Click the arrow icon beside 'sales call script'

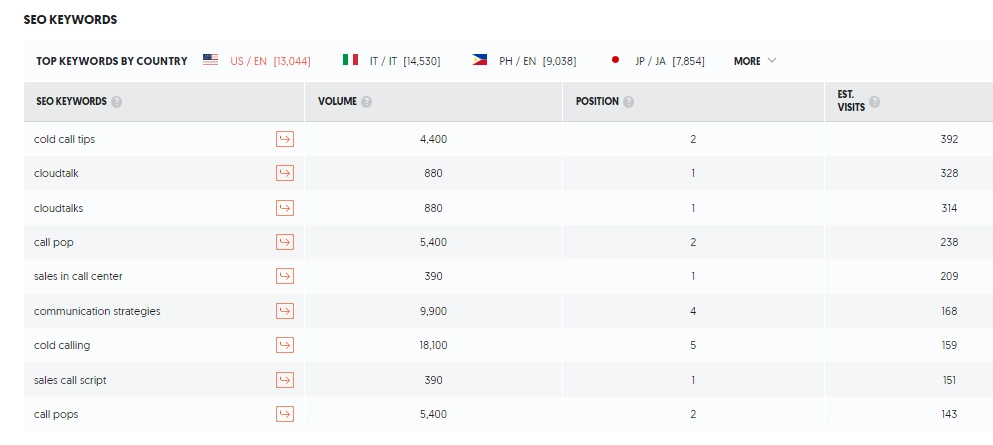point(285,380)
